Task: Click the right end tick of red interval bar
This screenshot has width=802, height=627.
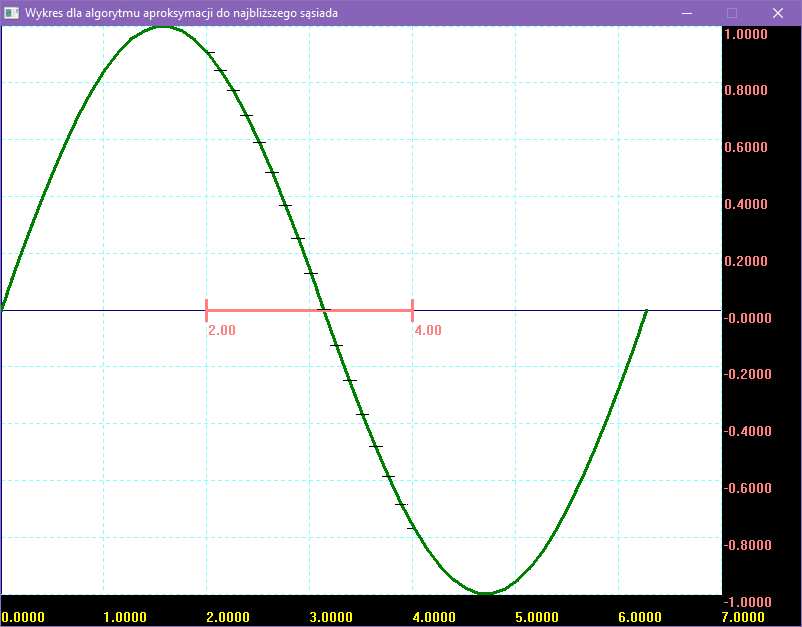Action: [x=412, y=310]
